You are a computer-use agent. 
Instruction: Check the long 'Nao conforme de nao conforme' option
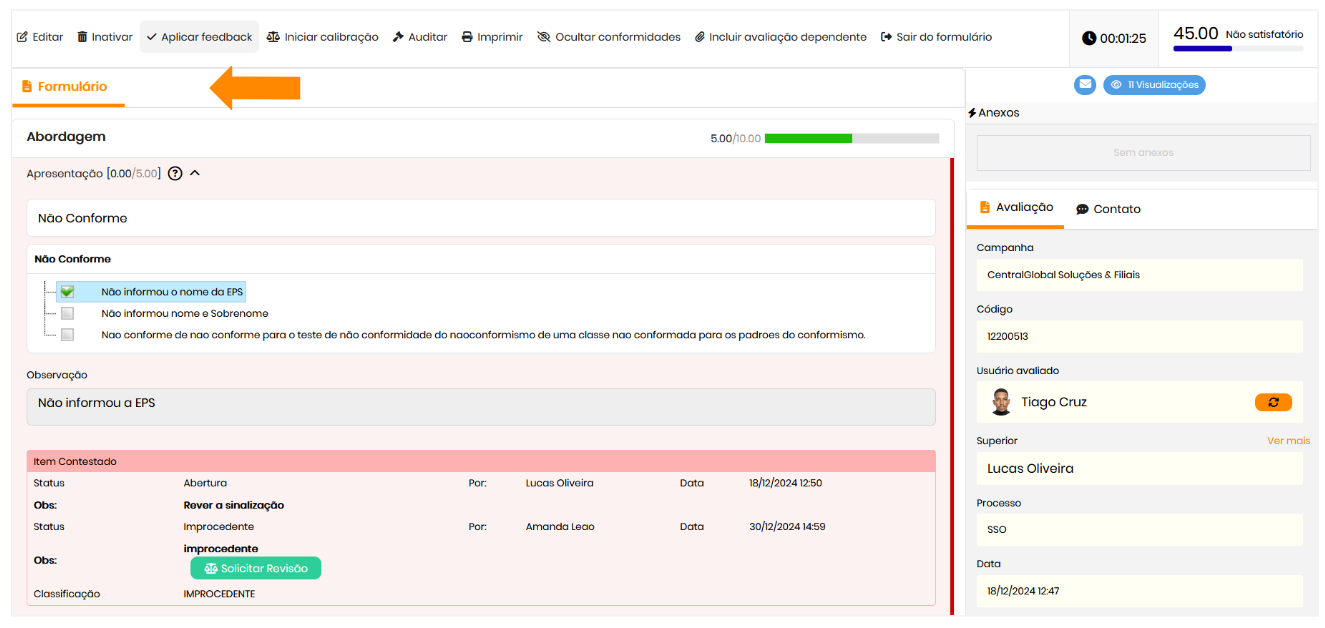click(67, 335)
